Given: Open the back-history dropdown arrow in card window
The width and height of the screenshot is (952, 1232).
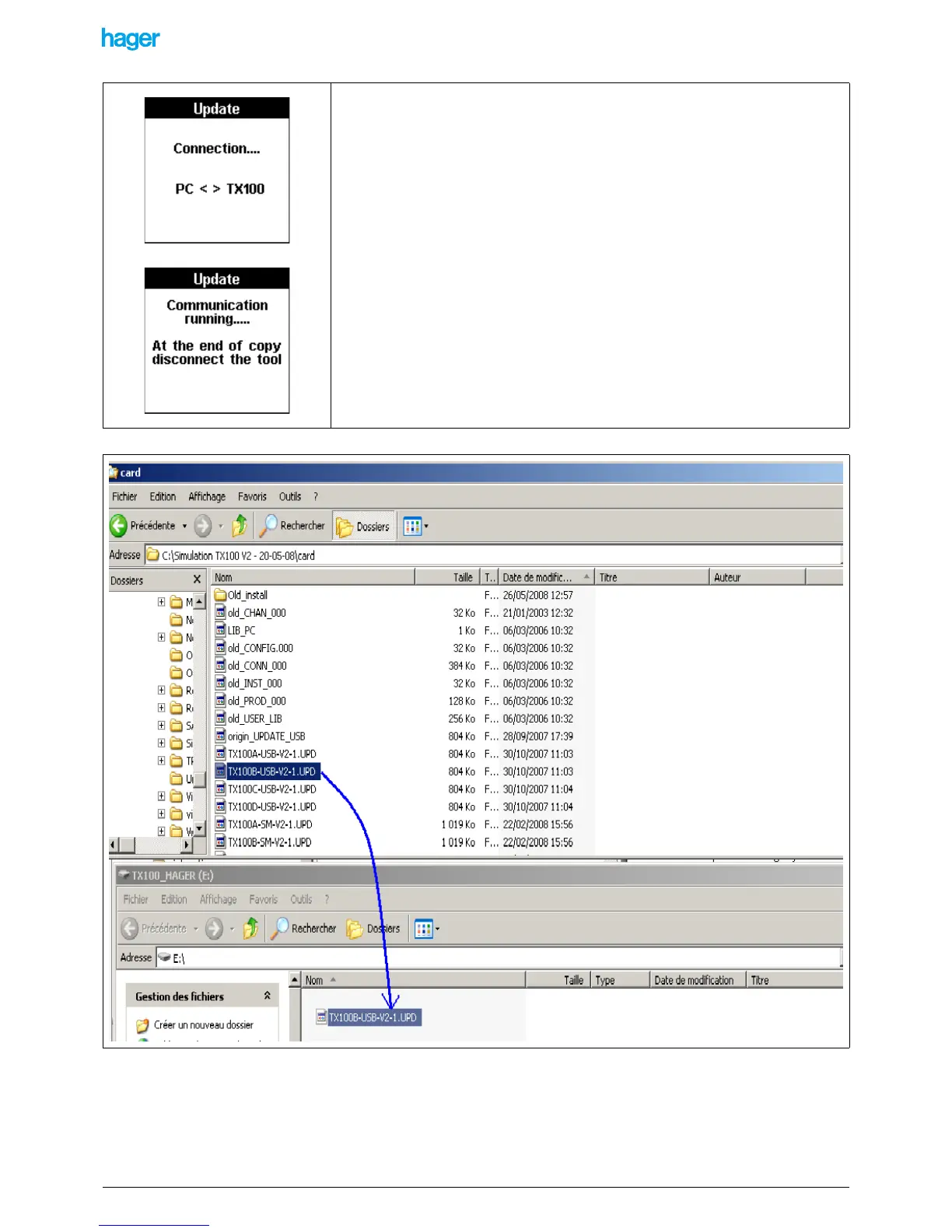Looking at the screenshot, I should tap(184, 527).
